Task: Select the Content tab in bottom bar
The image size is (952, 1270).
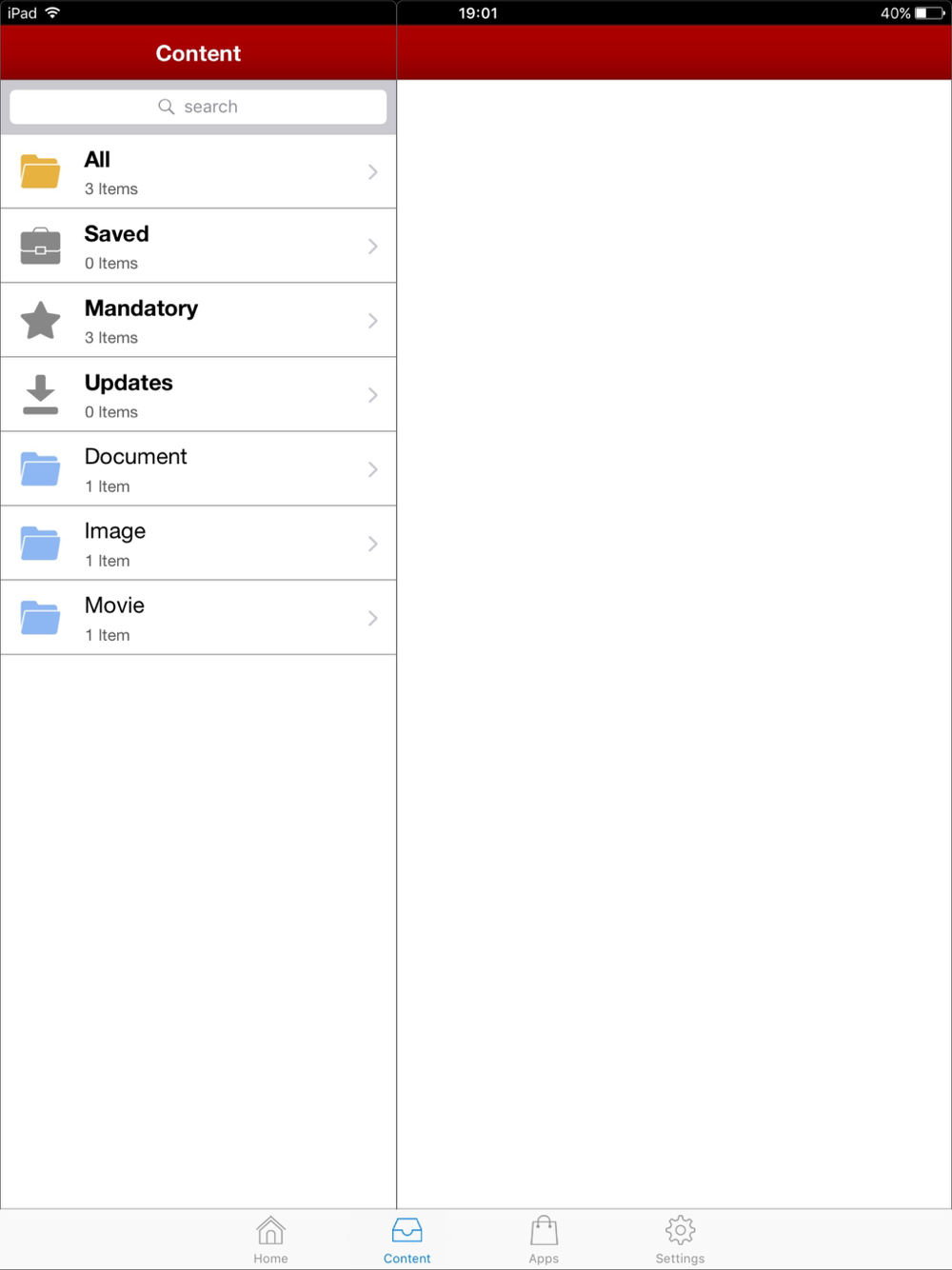Action: point(407,1240)
